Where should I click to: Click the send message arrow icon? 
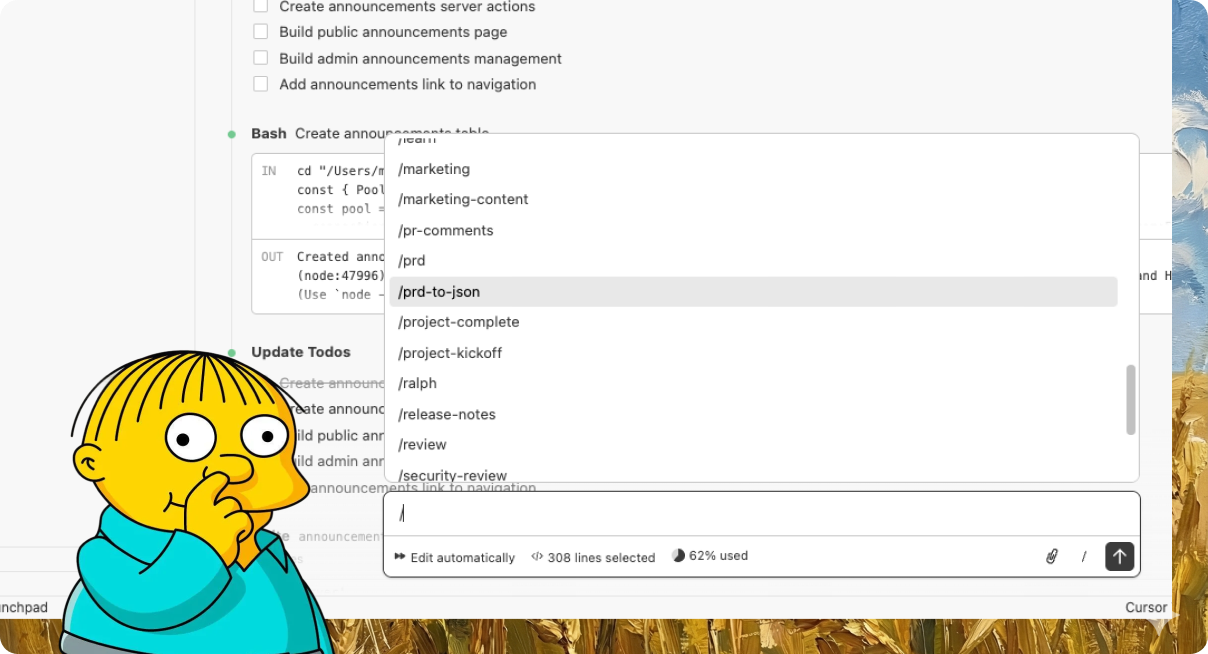click(1119, 556)
